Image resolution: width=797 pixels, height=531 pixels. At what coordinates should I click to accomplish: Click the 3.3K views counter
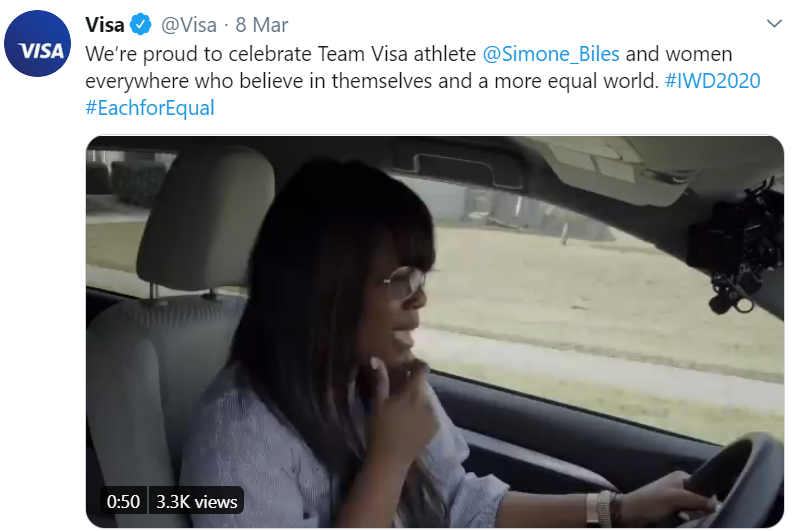[x=196, y=502]
